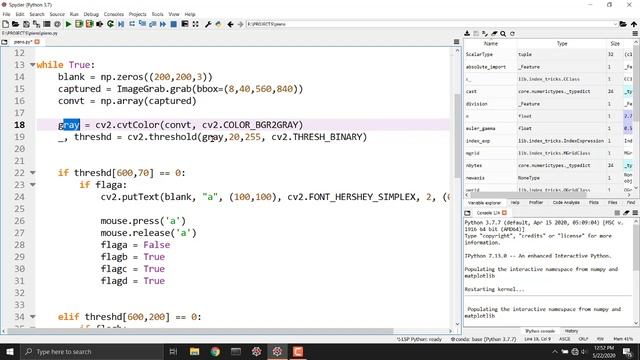The height and width of the screenshot is (360, 640).
Task: Toggle fullscreen mode four-arrows icon
Action: coord(196,24)
